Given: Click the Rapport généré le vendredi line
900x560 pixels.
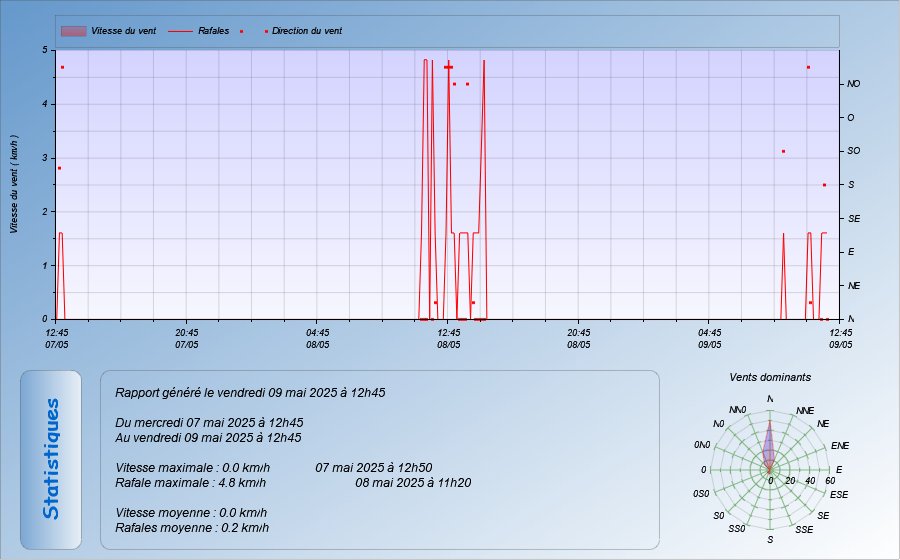Looking at the screenshot, I should pyautogui.click(x=250, y=393).
